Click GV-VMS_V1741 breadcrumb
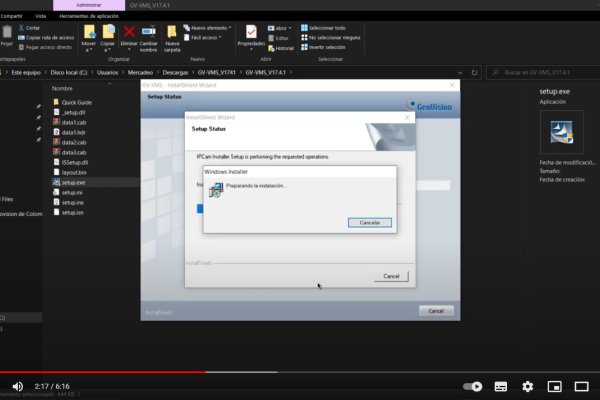This screenshot has width=600, height=400. pos(217,72)
